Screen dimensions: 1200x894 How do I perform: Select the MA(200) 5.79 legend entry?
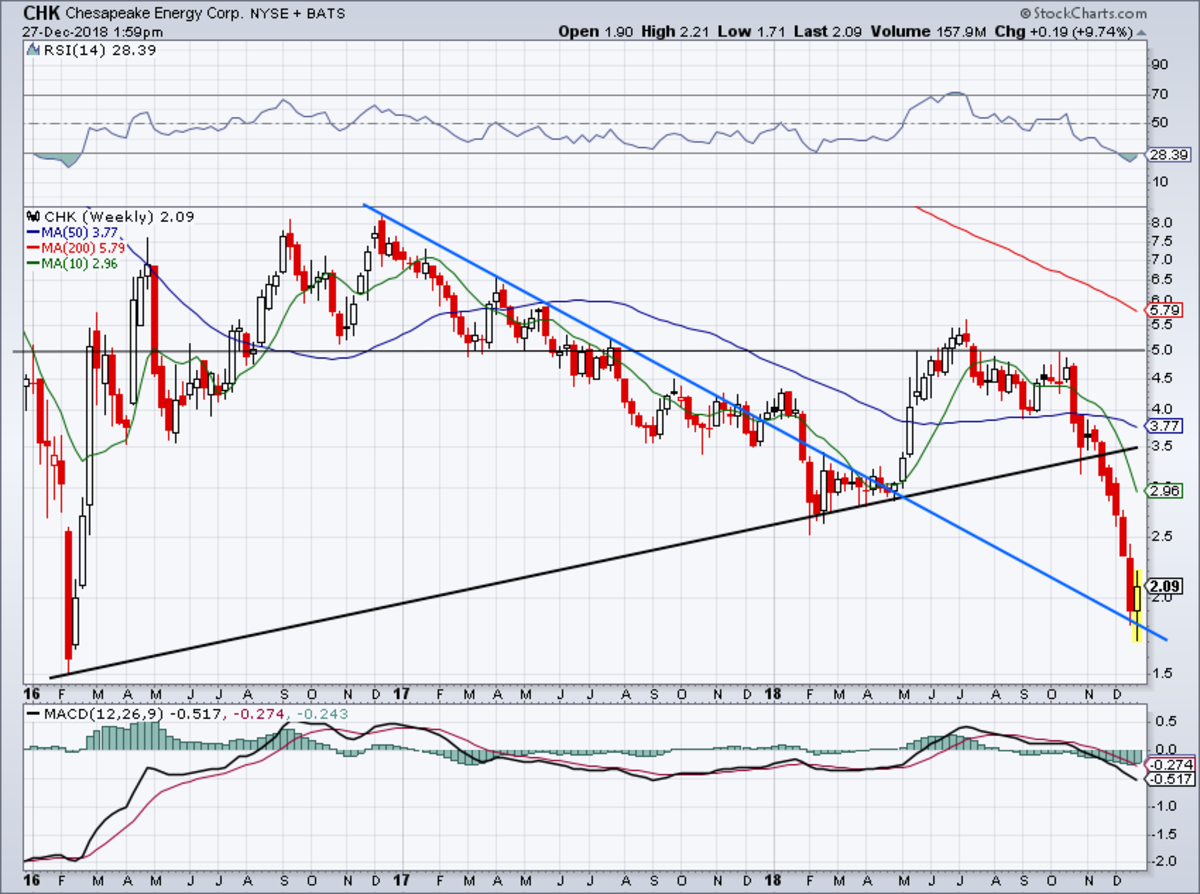[x=75, y=247]
